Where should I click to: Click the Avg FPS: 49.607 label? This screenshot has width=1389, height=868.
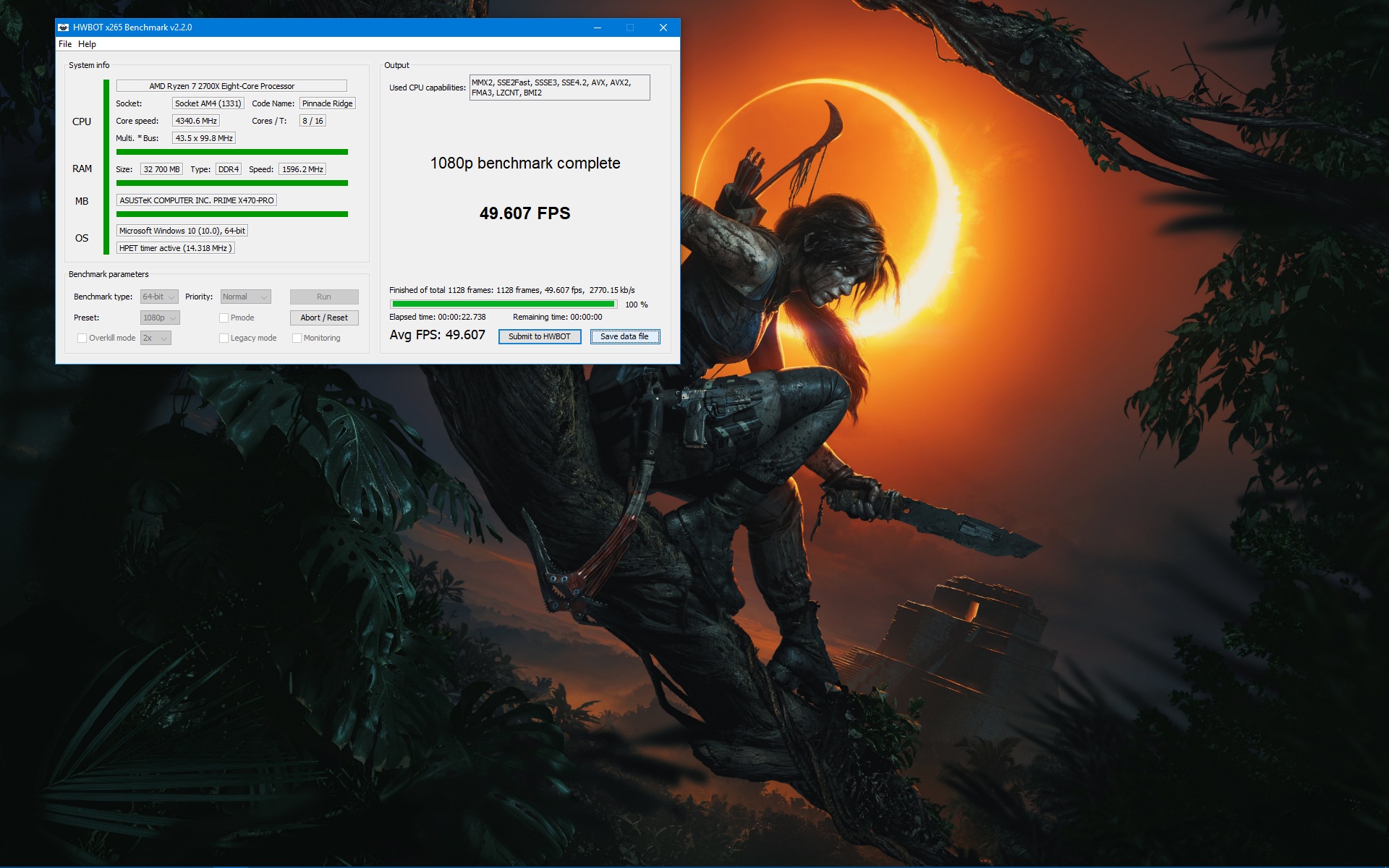point(438,335)
